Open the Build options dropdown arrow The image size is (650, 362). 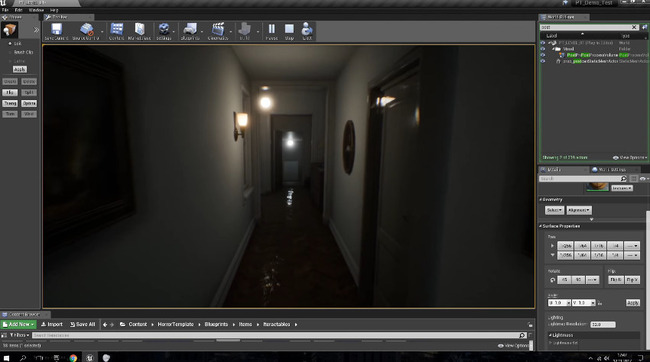tap(258, 31)
